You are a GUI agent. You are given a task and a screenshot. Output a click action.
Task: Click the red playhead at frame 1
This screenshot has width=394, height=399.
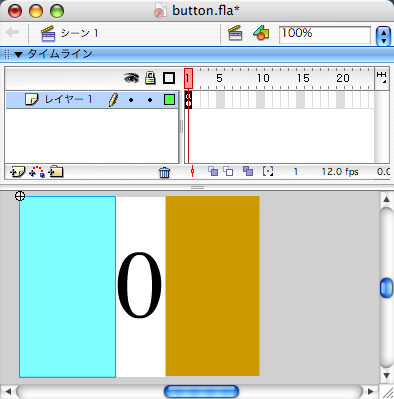pos(188,79)
